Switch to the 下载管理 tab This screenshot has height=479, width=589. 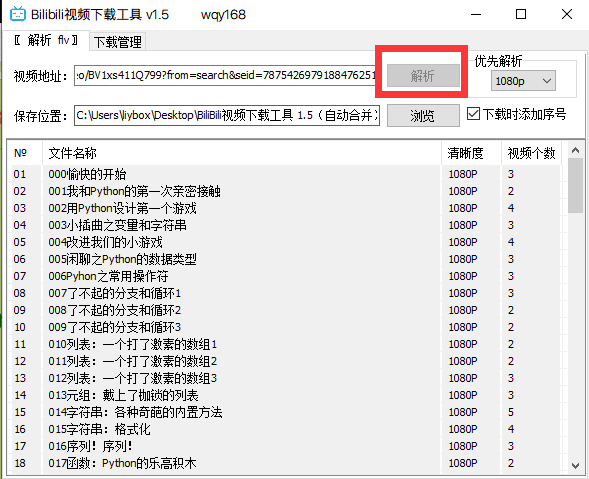(x=118, y=41)
